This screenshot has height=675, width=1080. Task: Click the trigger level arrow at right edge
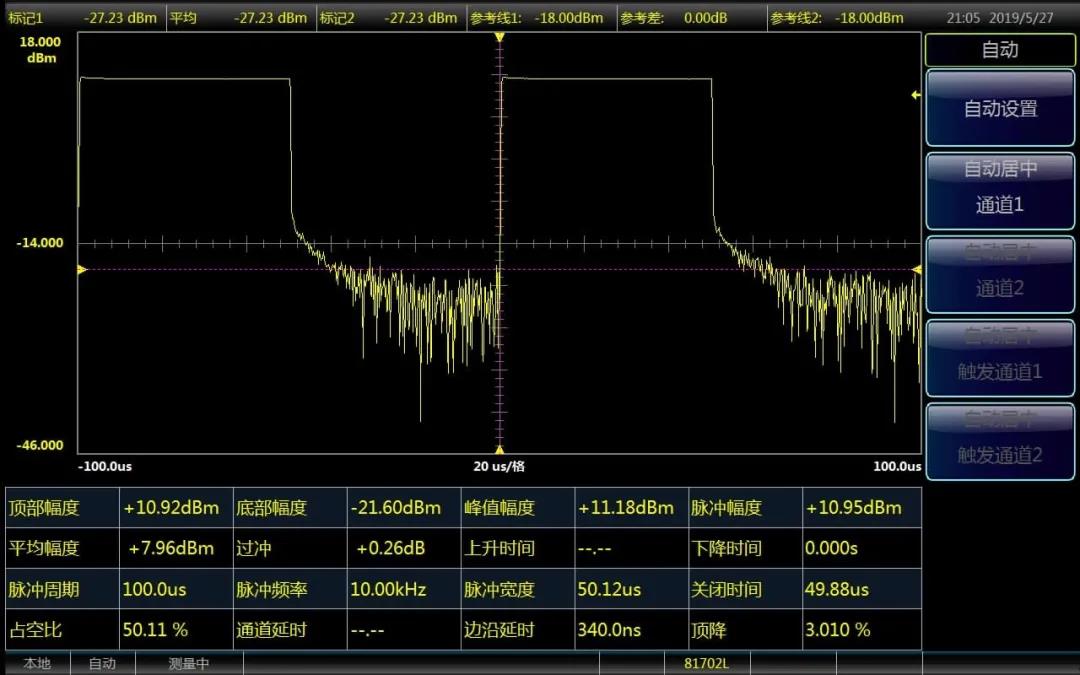point(914,95)
